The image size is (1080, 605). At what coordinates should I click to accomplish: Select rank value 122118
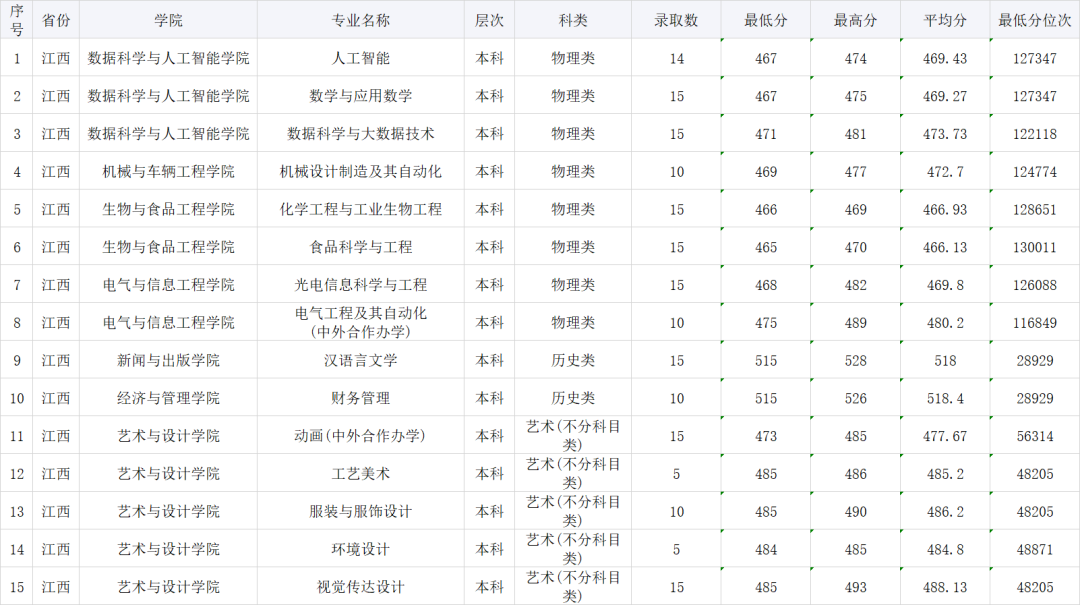[1035, 134]
